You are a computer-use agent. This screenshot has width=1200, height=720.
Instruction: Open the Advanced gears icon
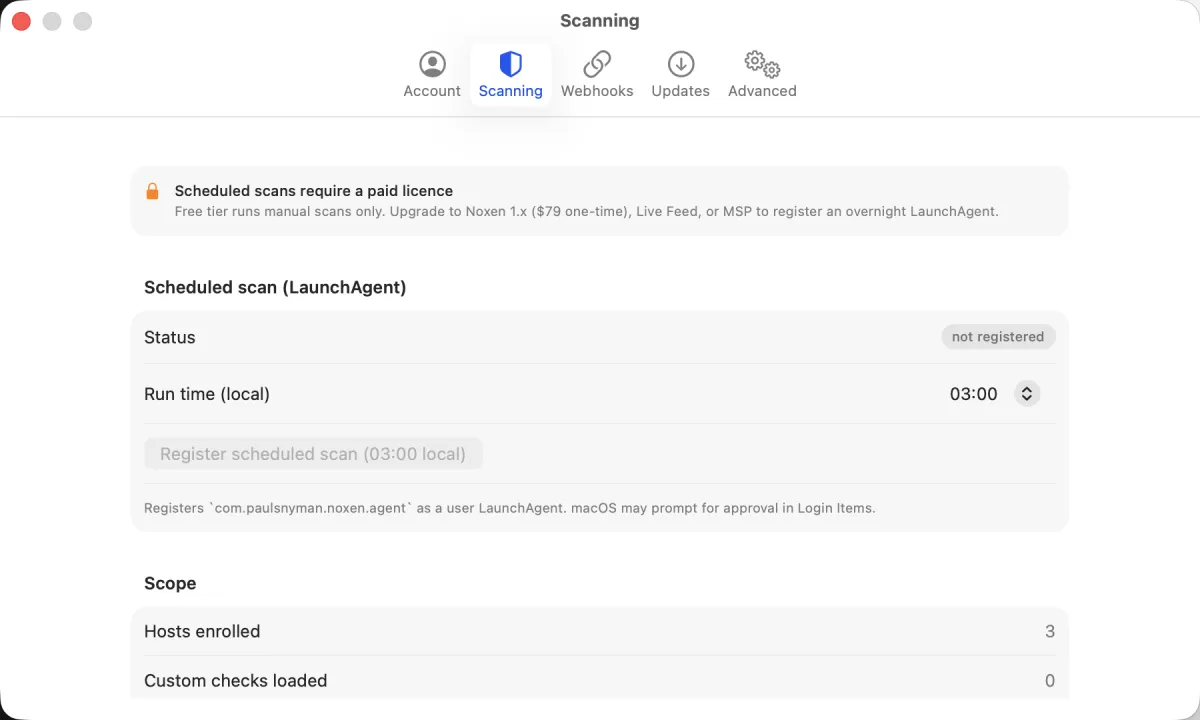[x=761, y=63]
